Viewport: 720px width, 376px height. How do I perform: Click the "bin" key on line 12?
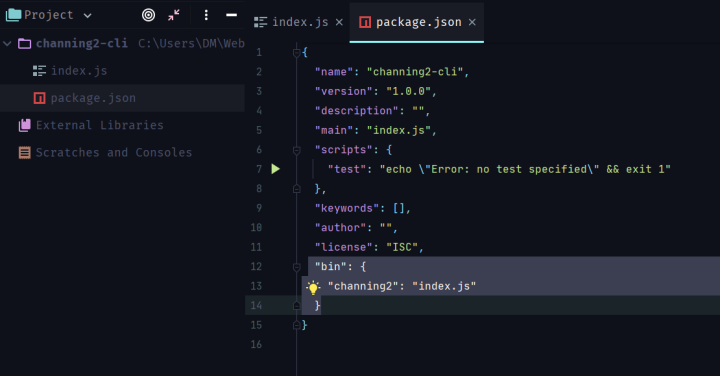[x=331, y=267]
